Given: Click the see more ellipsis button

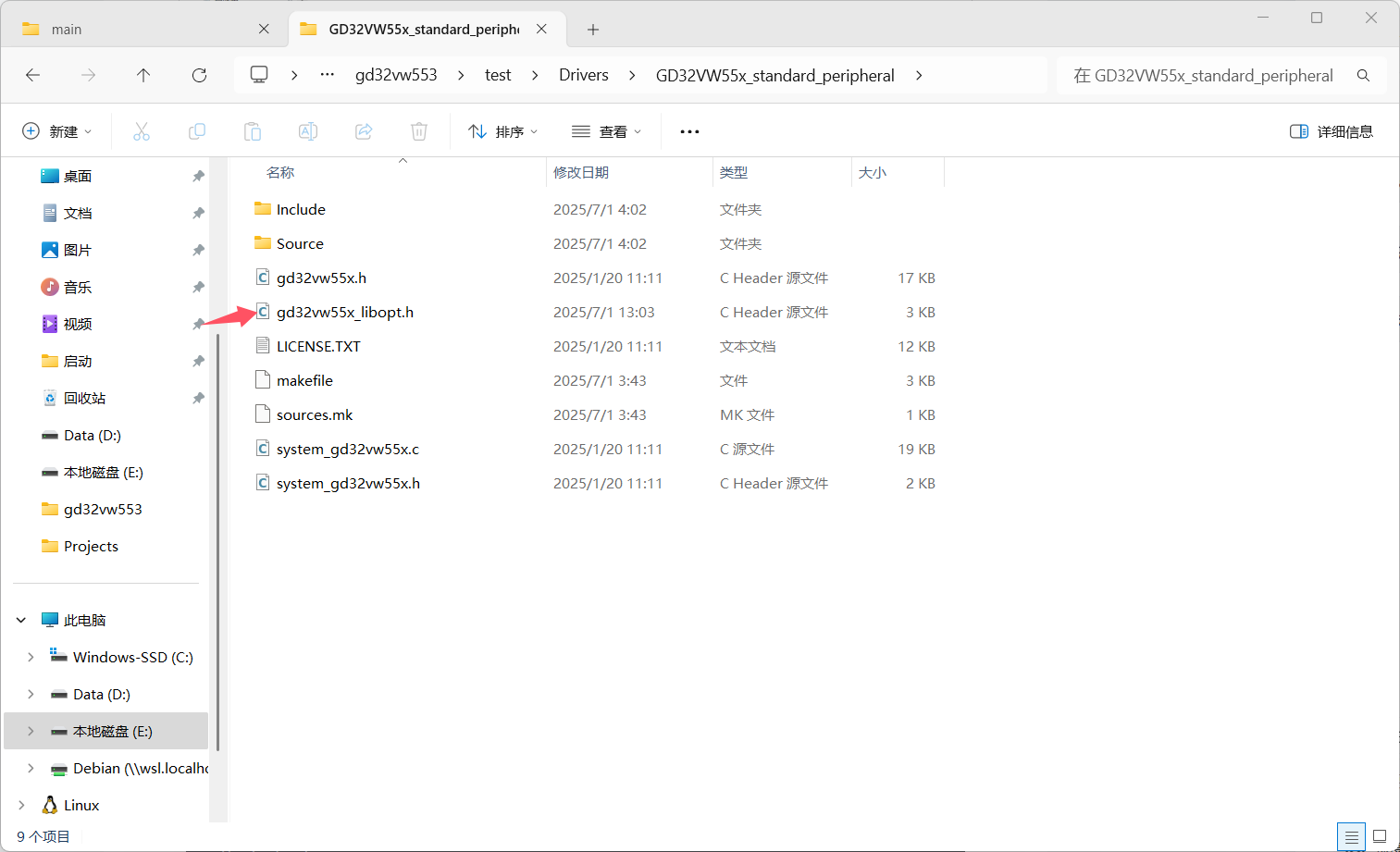Looking at the screenshot, I should pyautogui.click(x=688, y=130).
